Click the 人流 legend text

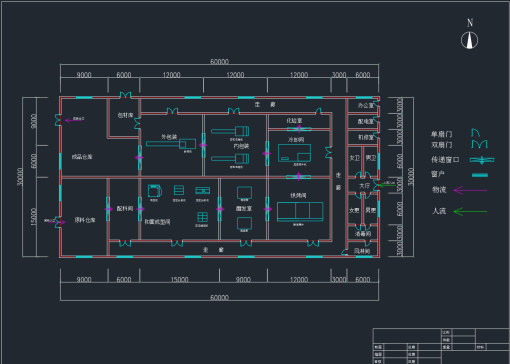(439, 211)
